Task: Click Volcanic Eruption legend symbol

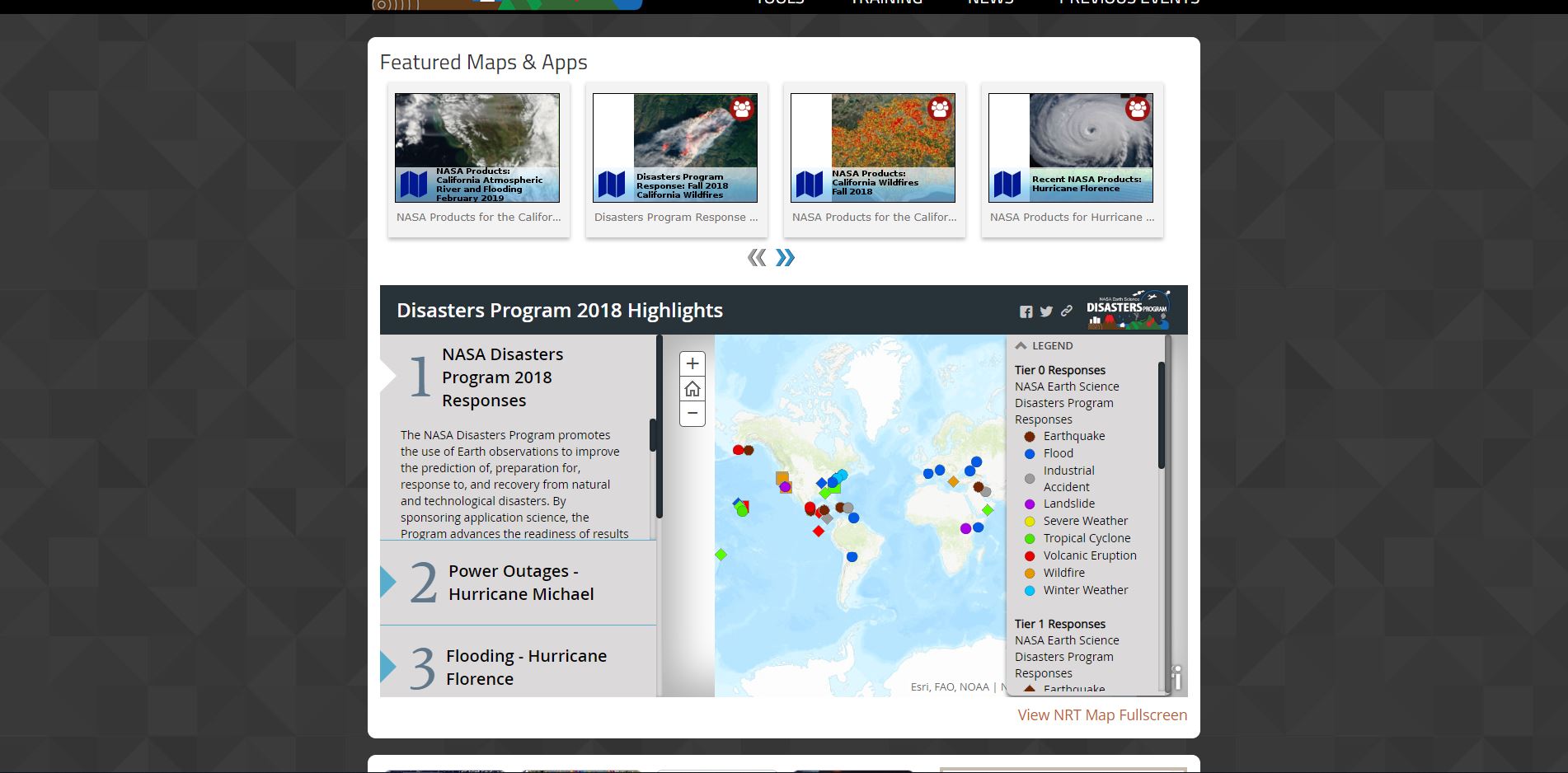Action: (1030, 556)
